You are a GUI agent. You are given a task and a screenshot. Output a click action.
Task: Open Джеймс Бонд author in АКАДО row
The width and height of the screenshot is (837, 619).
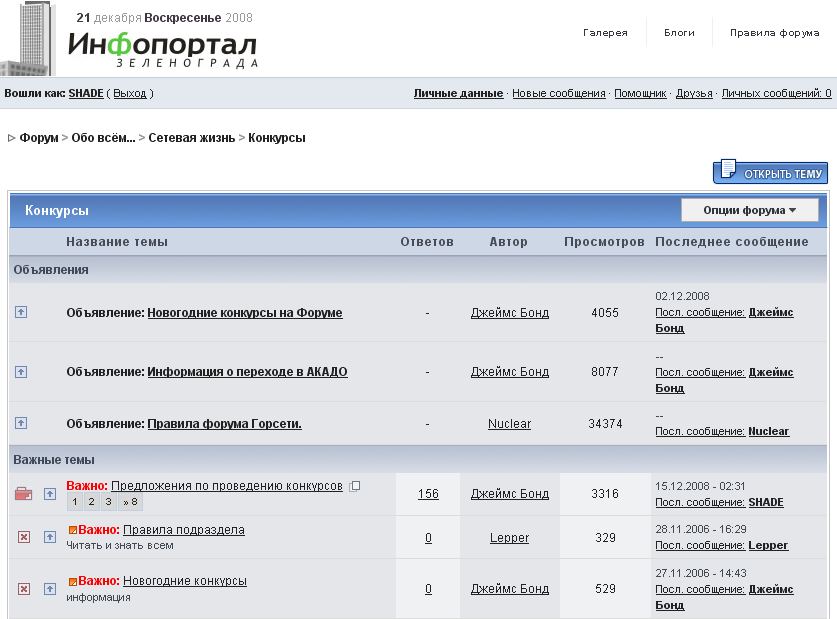click(x=509, y=372)
